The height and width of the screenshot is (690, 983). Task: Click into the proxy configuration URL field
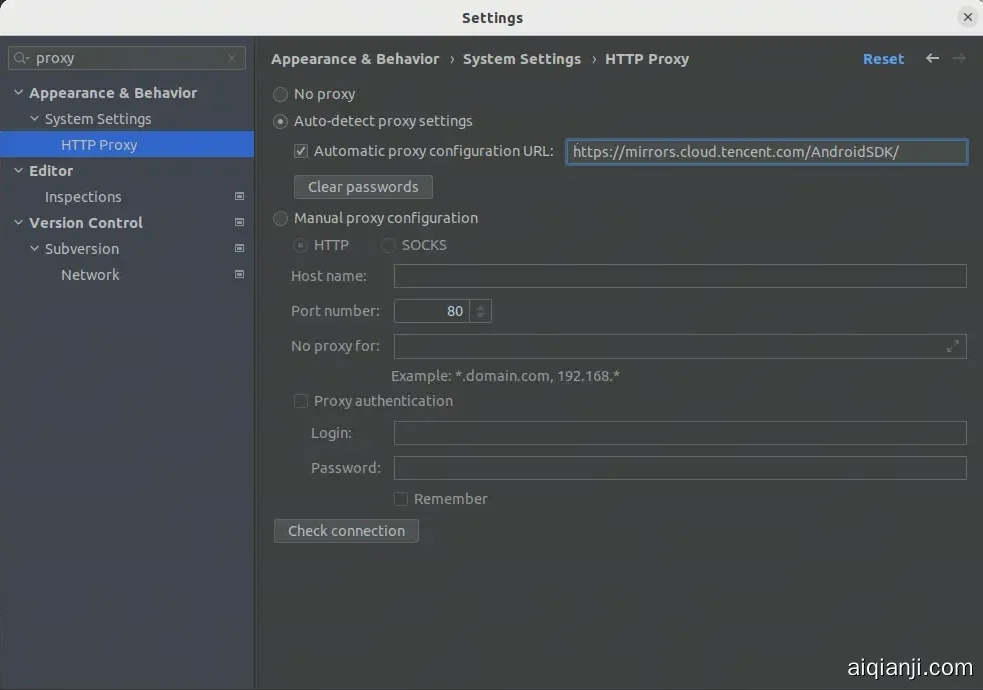click(x=766, y=152)
